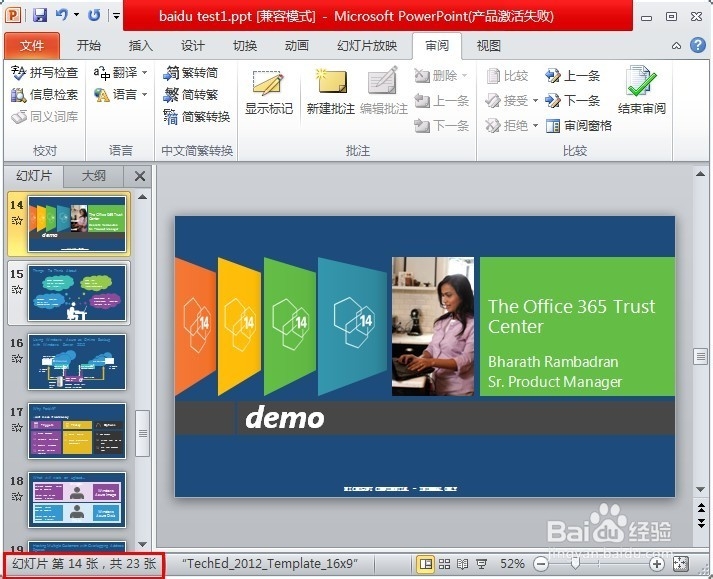Go to 下一条 in compare group

pos(573,100)
